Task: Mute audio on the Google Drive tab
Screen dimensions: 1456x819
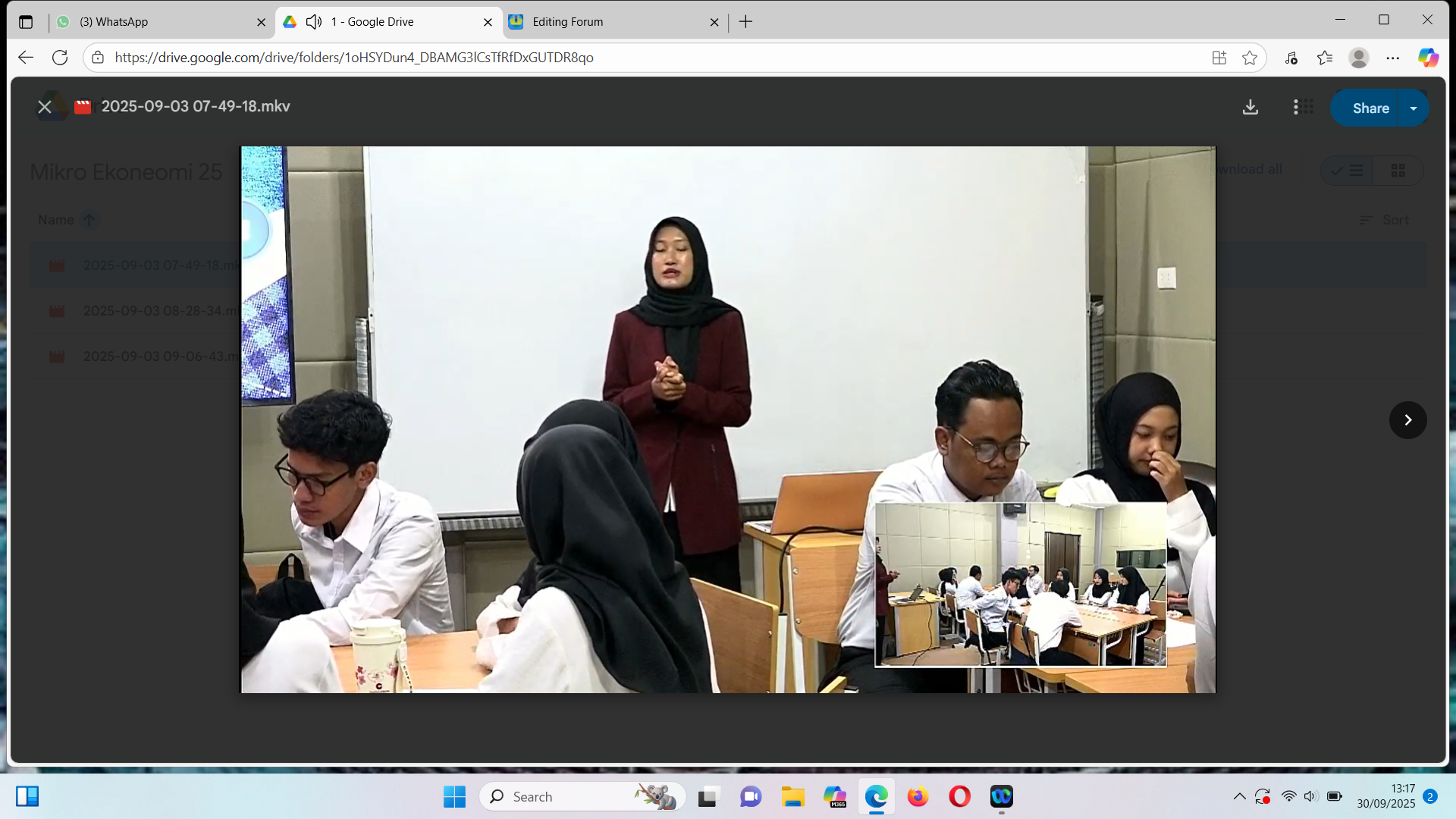Action: [x=314, y=22]
